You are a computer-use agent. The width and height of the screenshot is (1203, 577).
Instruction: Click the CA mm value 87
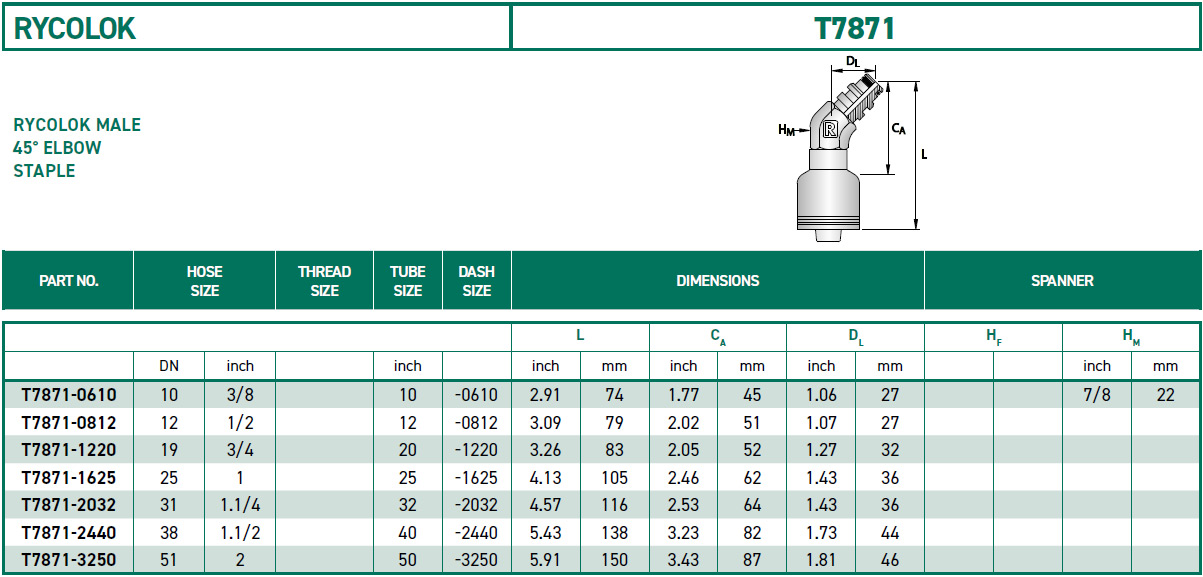coord(752,560)
